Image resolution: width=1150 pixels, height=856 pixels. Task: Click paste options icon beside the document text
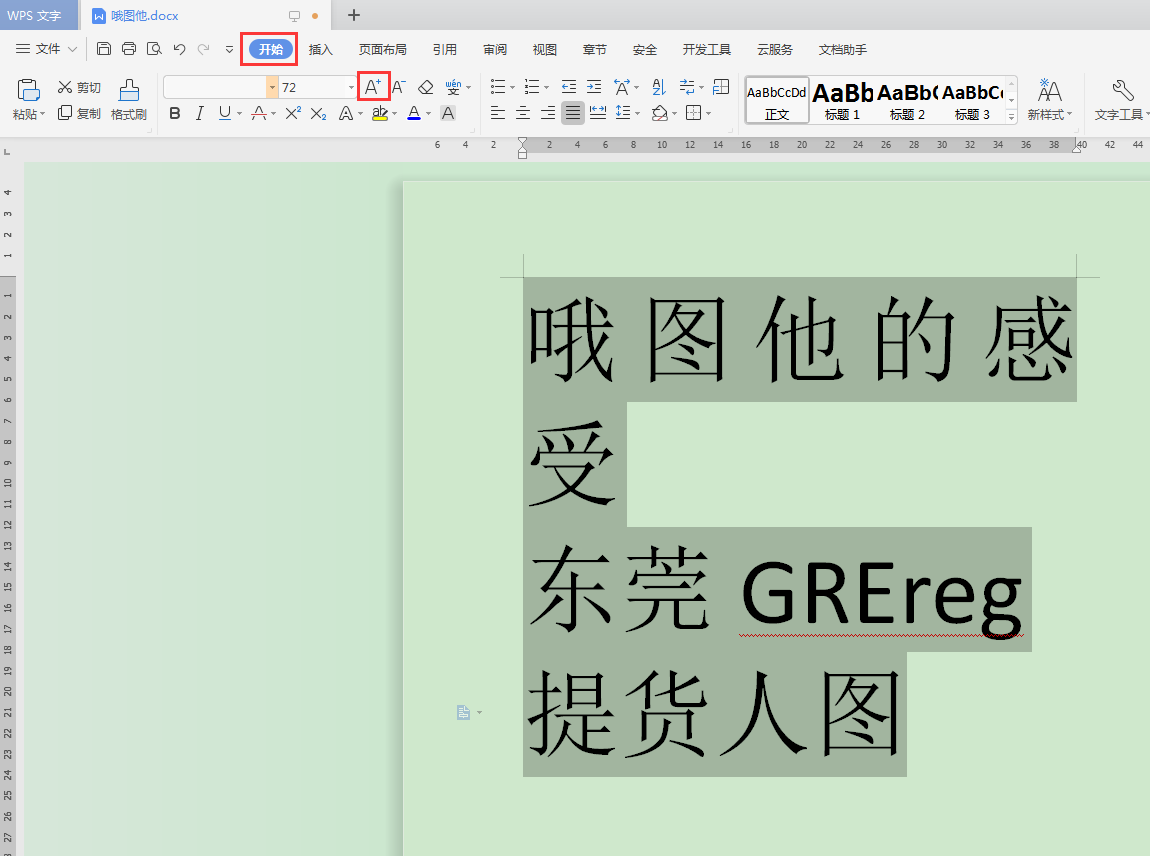pos(464,712)
